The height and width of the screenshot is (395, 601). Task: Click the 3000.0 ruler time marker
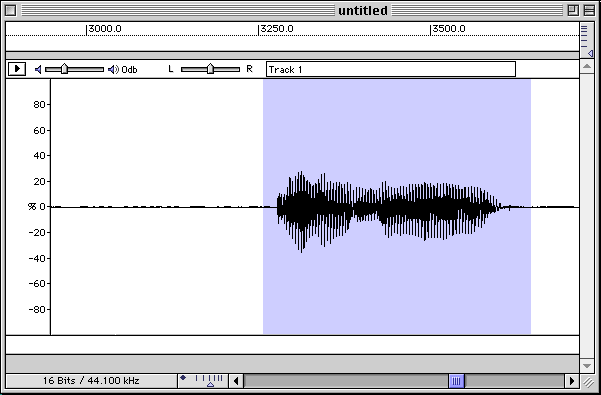pyautogui.click(x=104, y=29)
